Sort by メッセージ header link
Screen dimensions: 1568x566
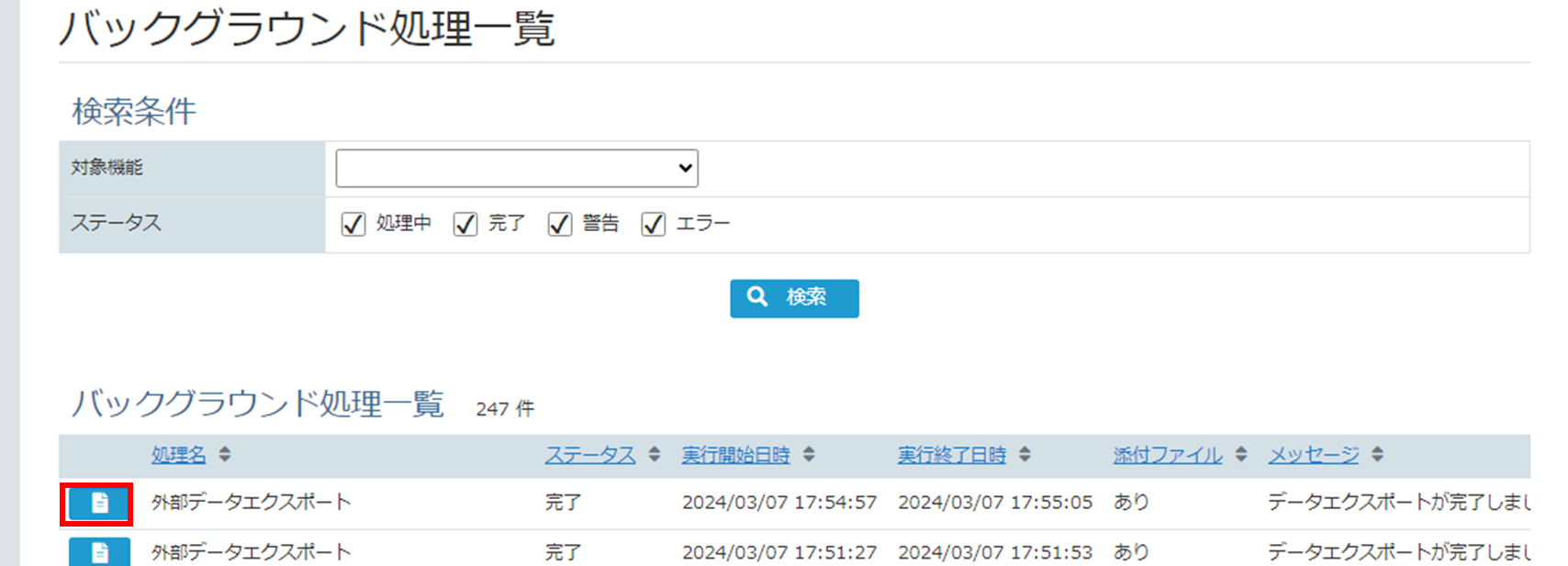[1314, 455]
